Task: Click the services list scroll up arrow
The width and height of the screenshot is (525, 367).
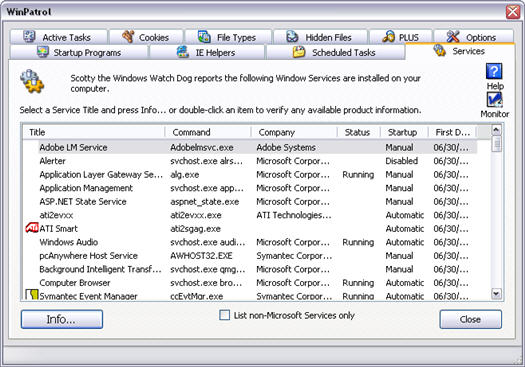Action: [496, 130]
